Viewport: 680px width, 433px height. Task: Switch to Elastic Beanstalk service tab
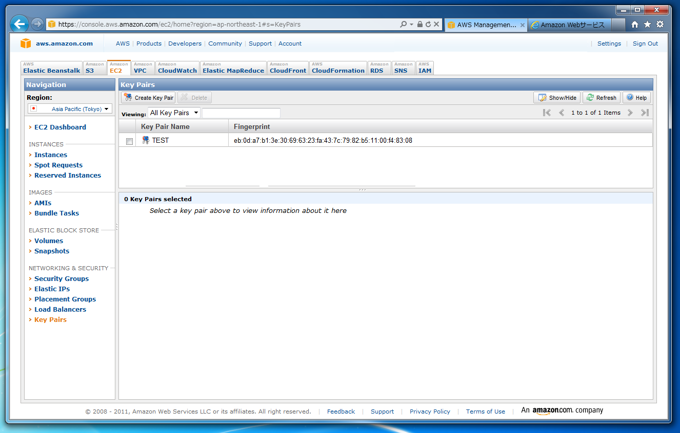(52, 68)
